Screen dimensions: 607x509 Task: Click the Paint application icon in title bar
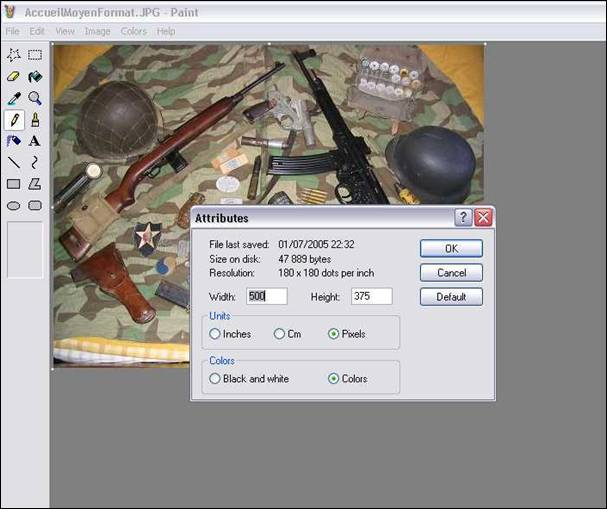[10, 12]
